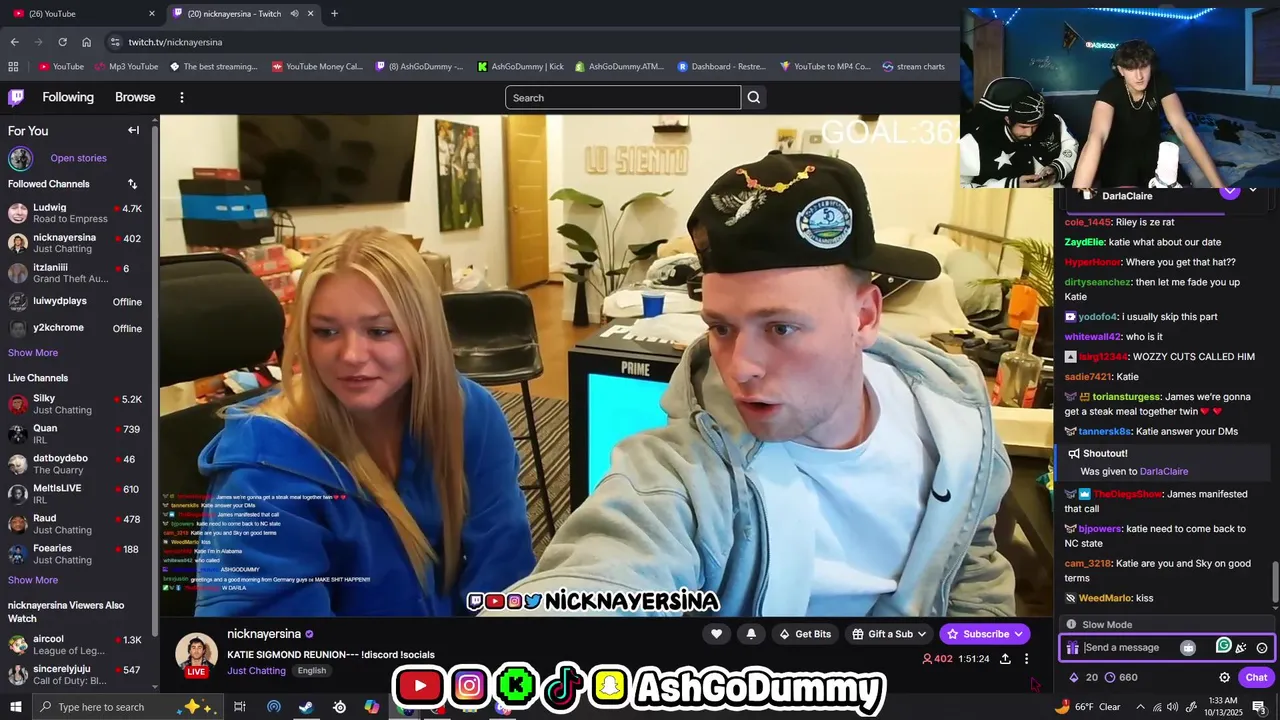Image resolution: width=1280 pixels, height=720 pixels.
Task: Click the sparkle icon in chat input
Action: click(x=1241, y=648)
